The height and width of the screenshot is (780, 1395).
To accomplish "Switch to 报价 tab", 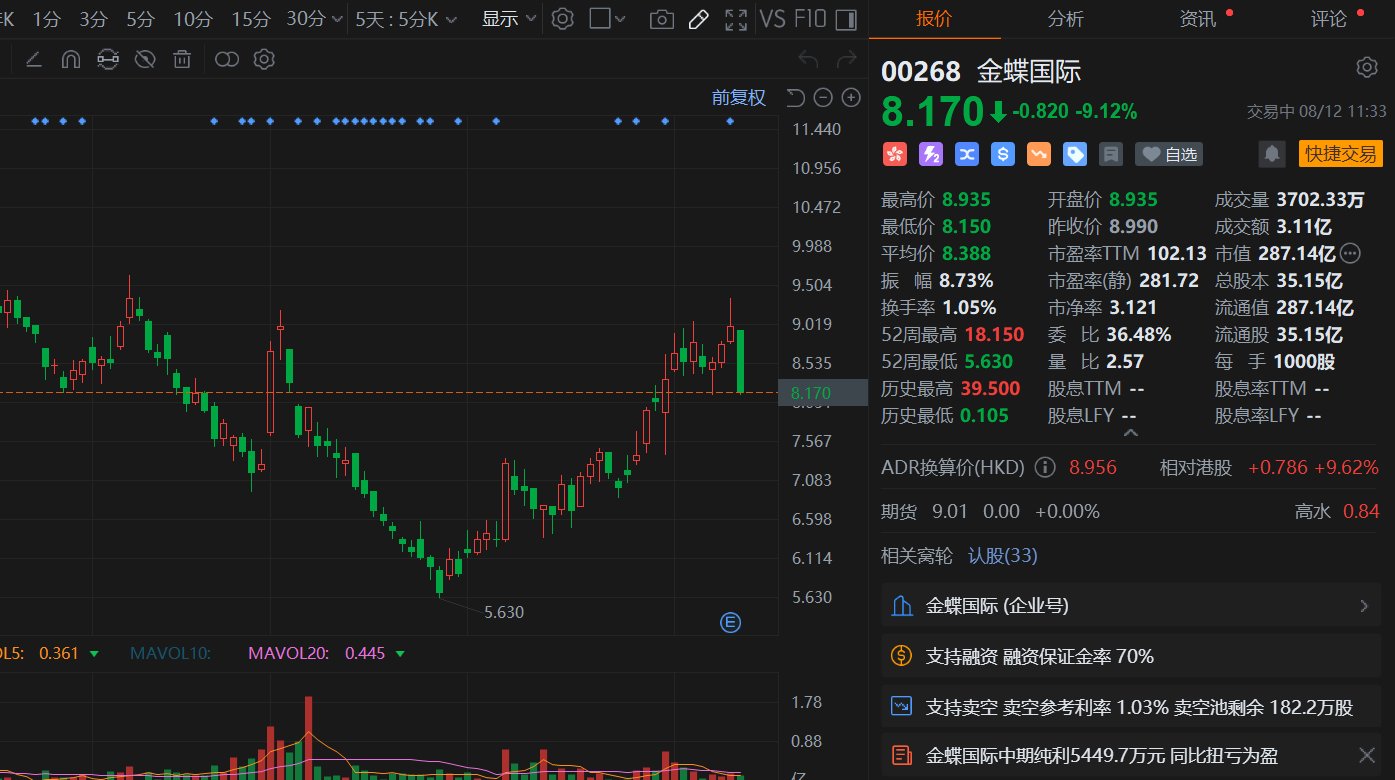I will point(934,19).
